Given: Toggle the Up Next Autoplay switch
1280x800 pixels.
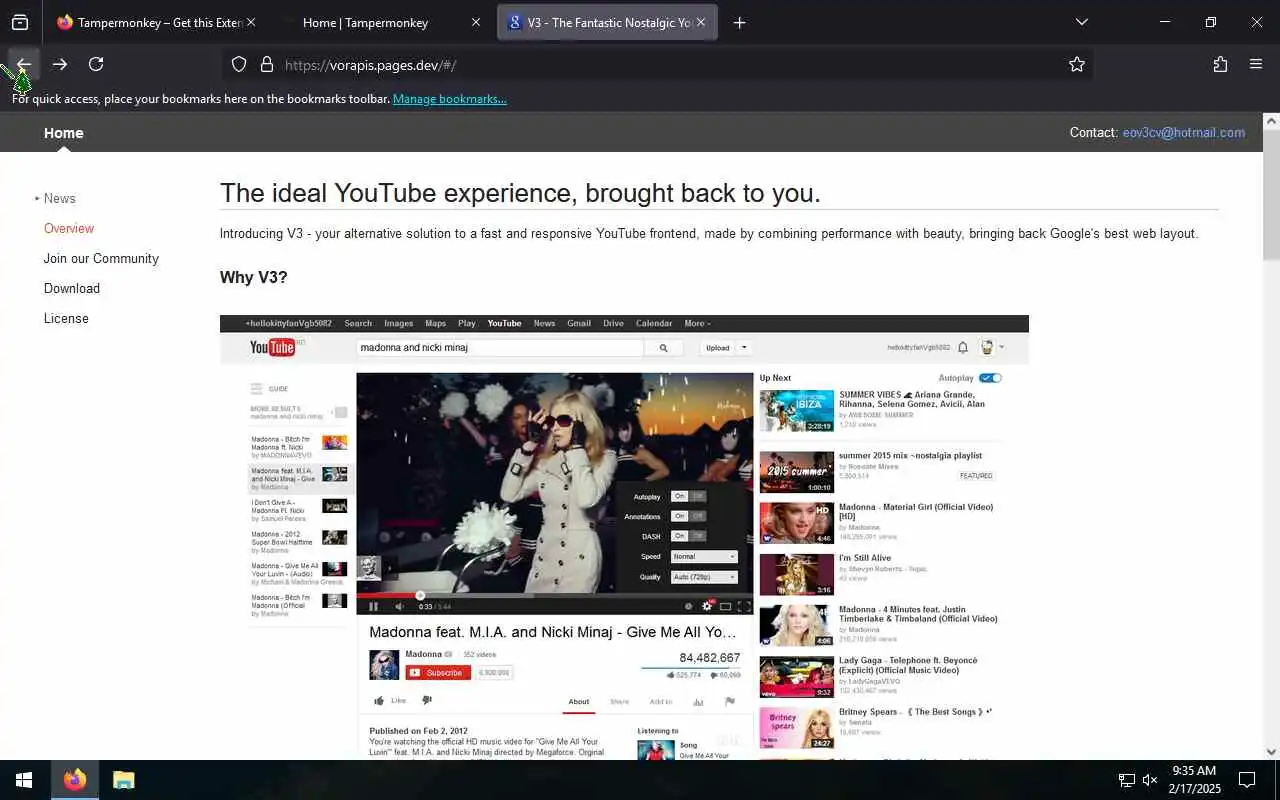Looking at the screenshot, I should point(990,378).
